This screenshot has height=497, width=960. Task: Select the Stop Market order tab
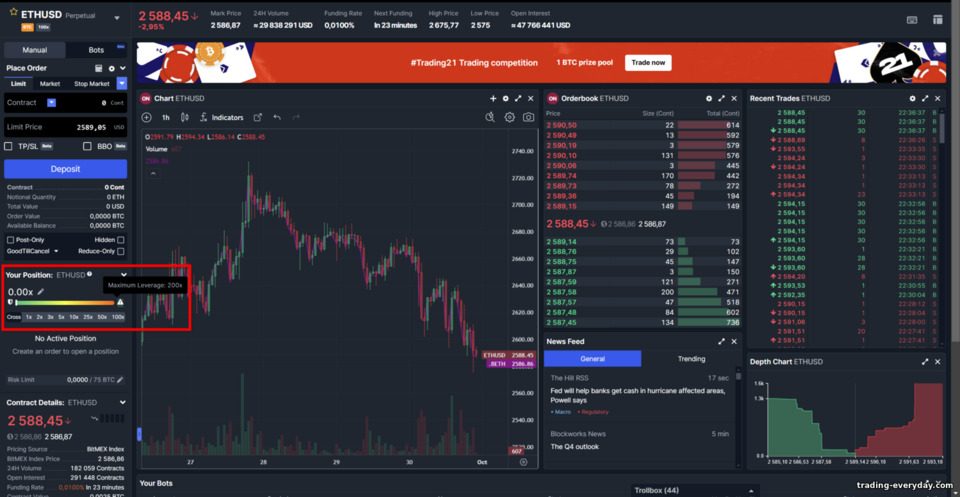[92, 83]
